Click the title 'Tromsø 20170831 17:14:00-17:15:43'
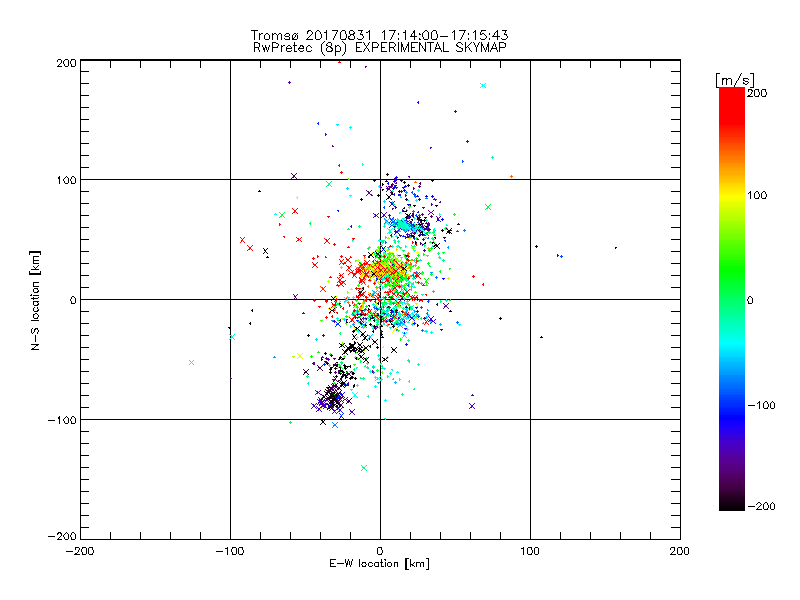800x600 pixels. [x=379, y=35]
